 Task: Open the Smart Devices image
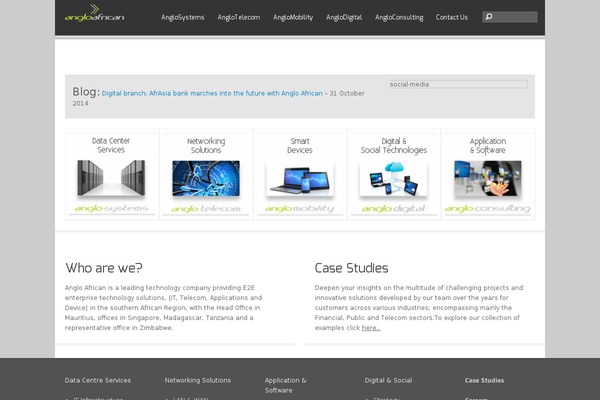pyautogui.click(x=300, y=179)
